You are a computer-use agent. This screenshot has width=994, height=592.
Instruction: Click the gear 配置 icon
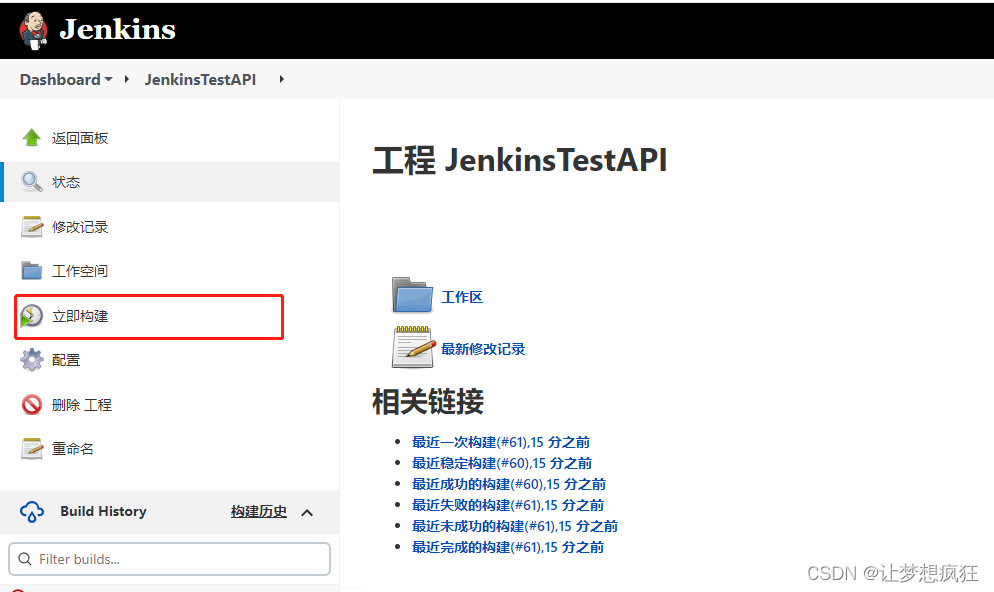click(x=32, y=360)
